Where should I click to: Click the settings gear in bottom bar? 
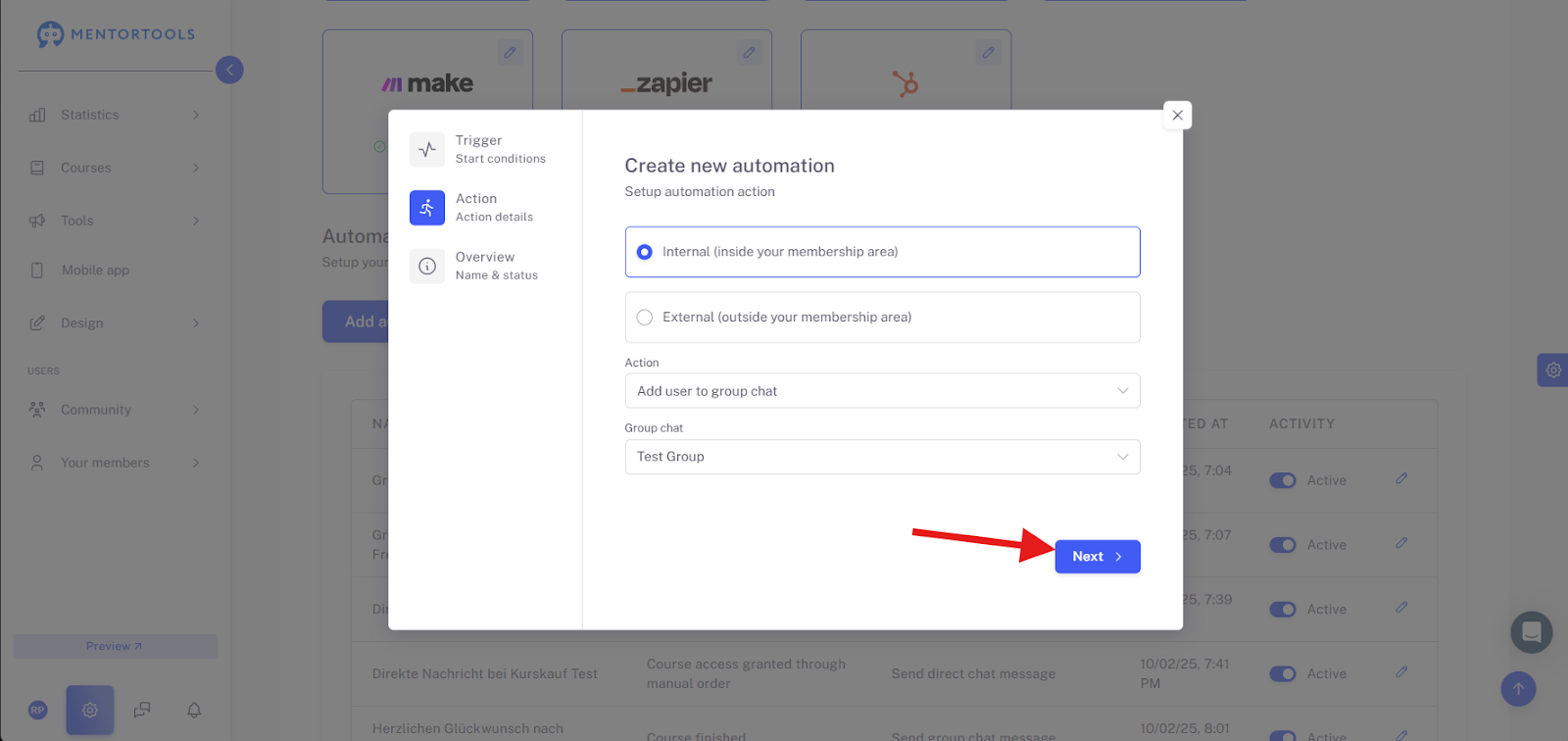point(90,710)
